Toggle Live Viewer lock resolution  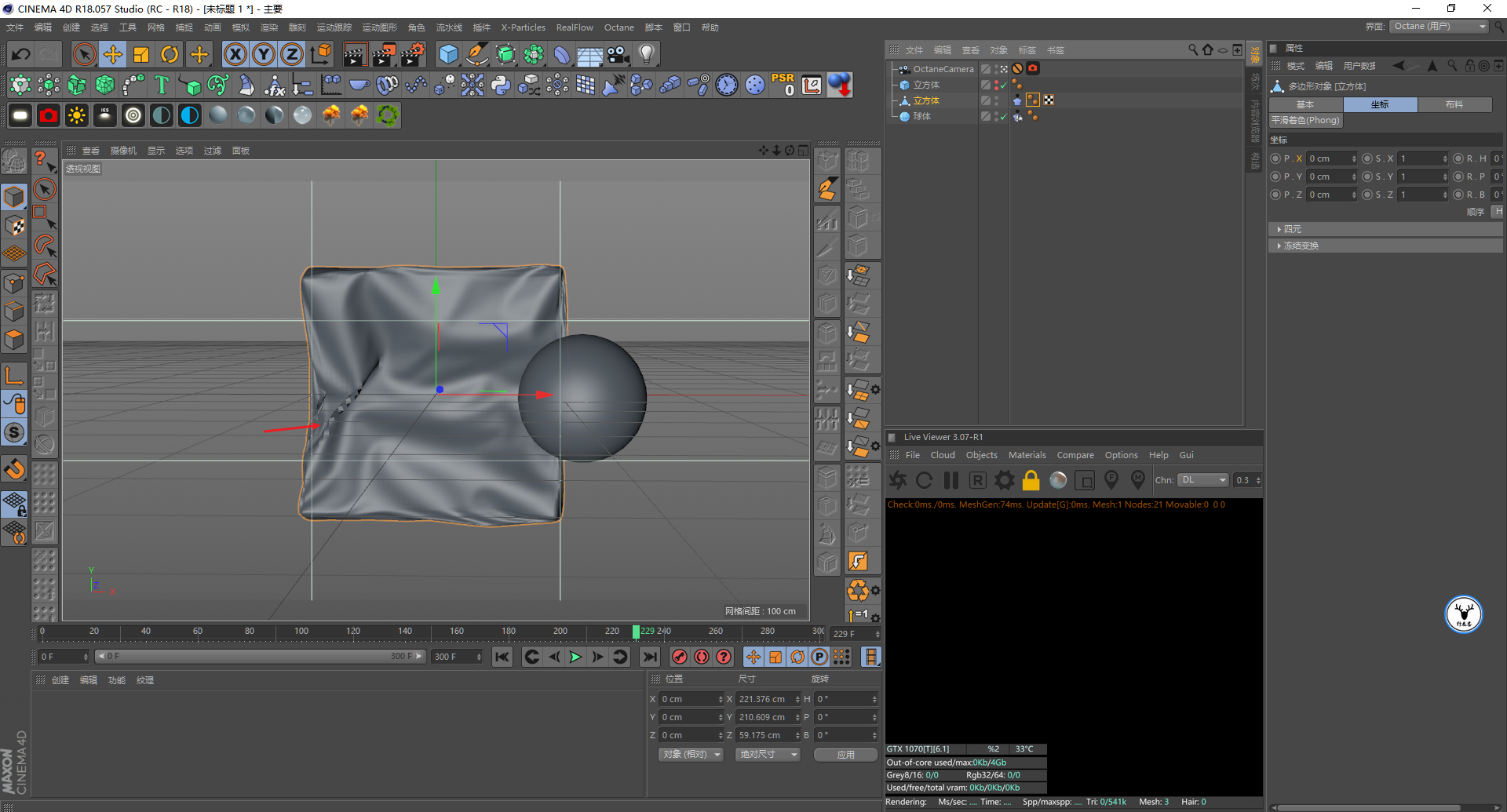1031,479
